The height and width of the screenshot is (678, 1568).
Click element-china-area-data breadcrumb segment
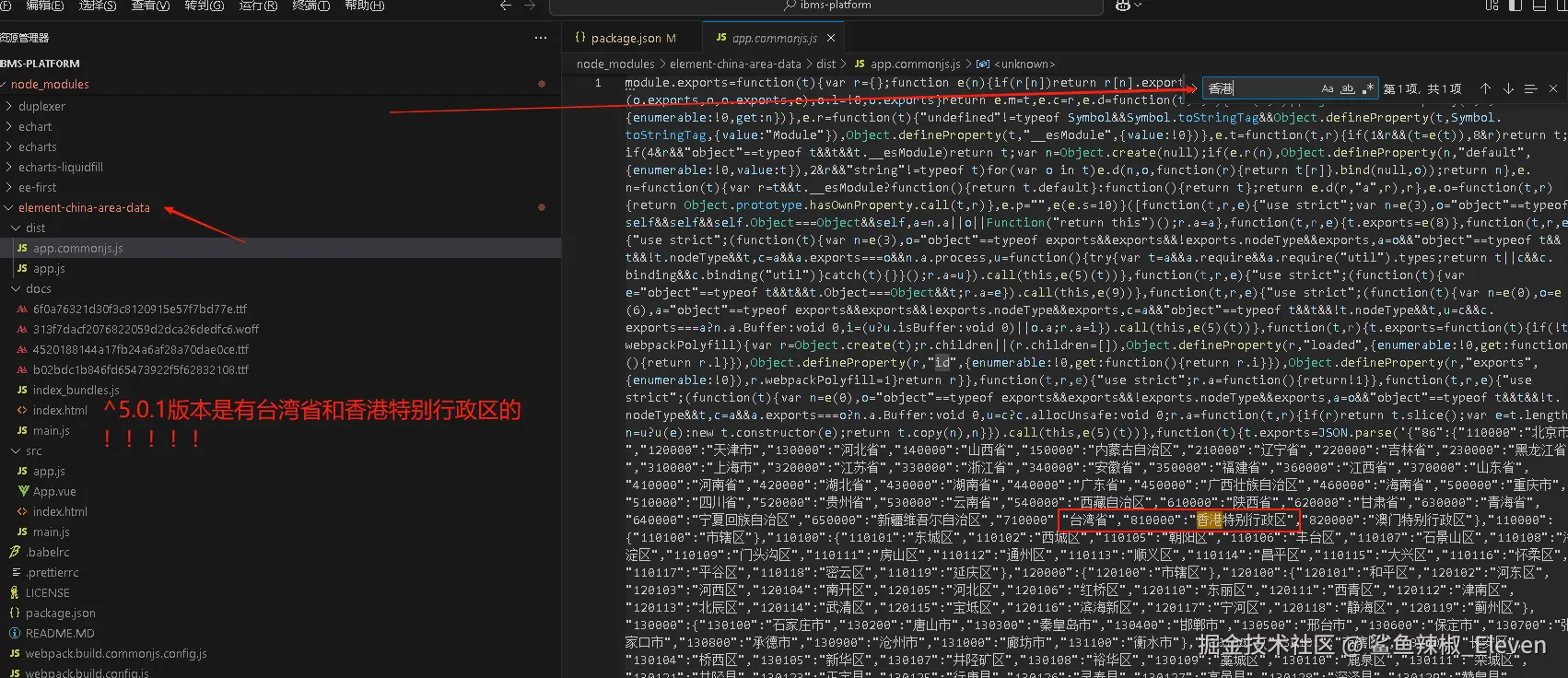click(x=735, y=64)
